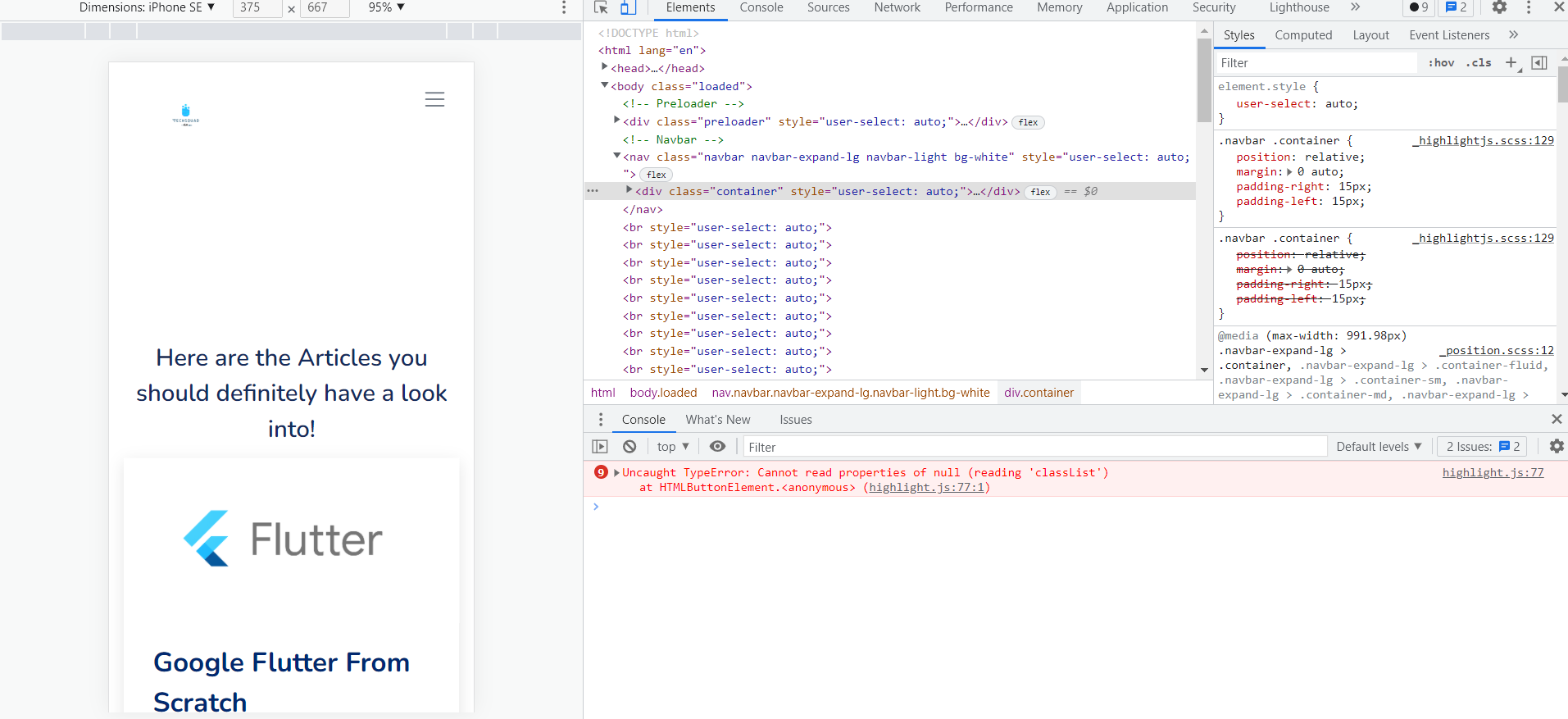1568x719 pixels.
Task: Click the 2 messages issue badge
Action: pos(1457,7)
